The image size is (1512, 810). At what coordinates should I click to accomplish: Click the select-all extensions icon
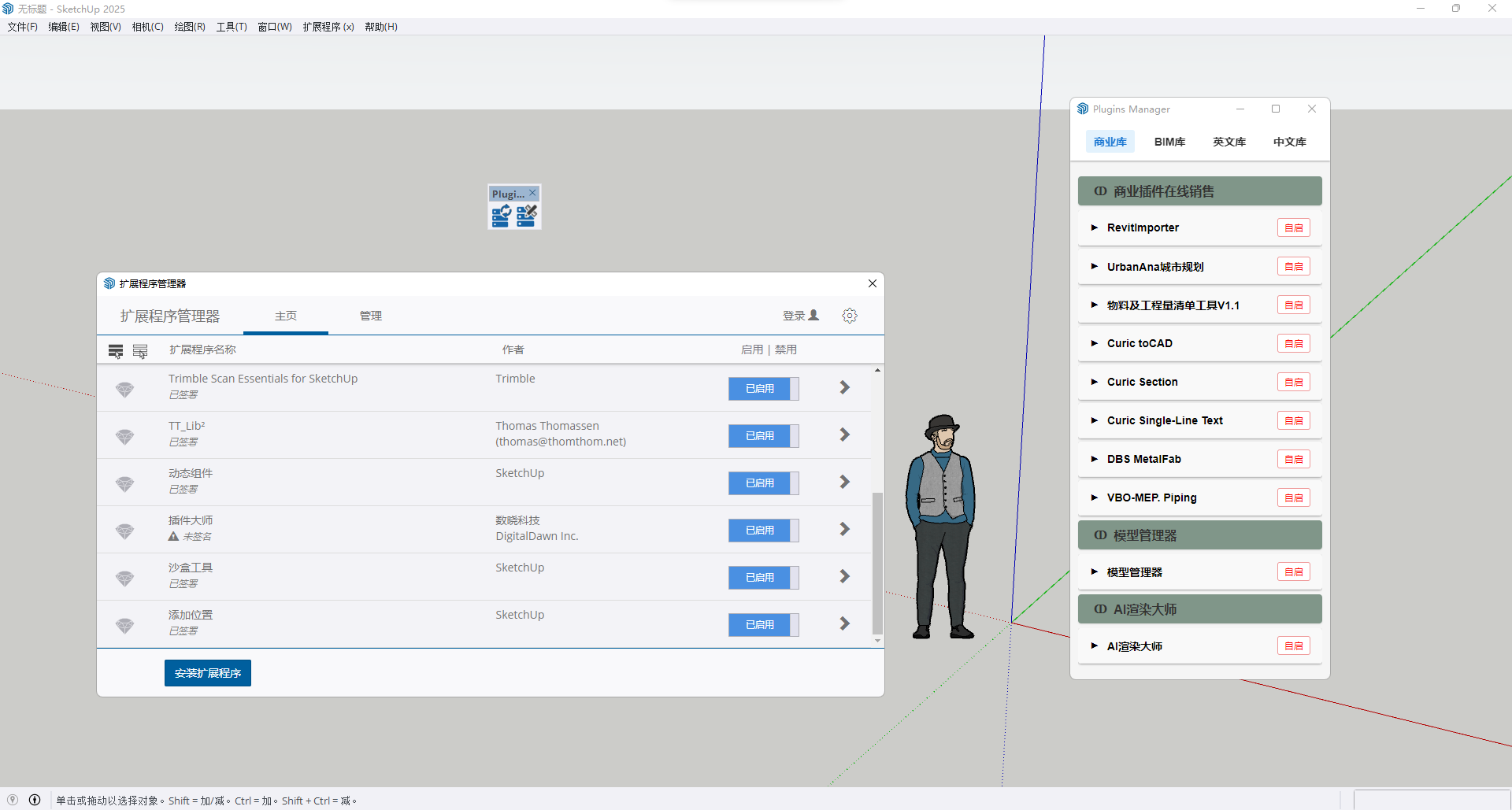(x=116, y=350)
